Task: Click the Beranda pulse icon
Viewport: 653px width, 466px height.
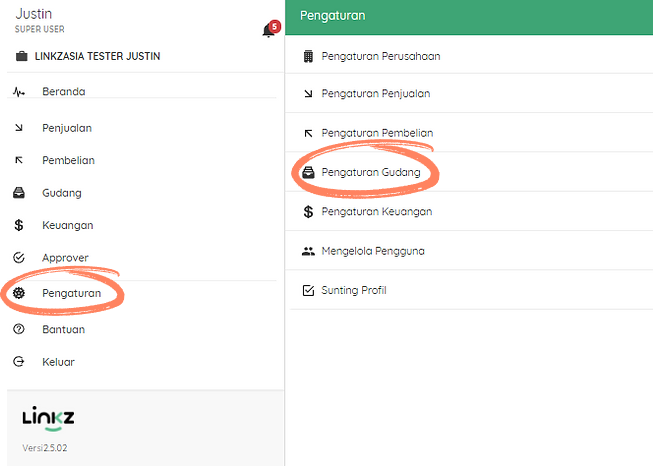Action: click(19, 92)
